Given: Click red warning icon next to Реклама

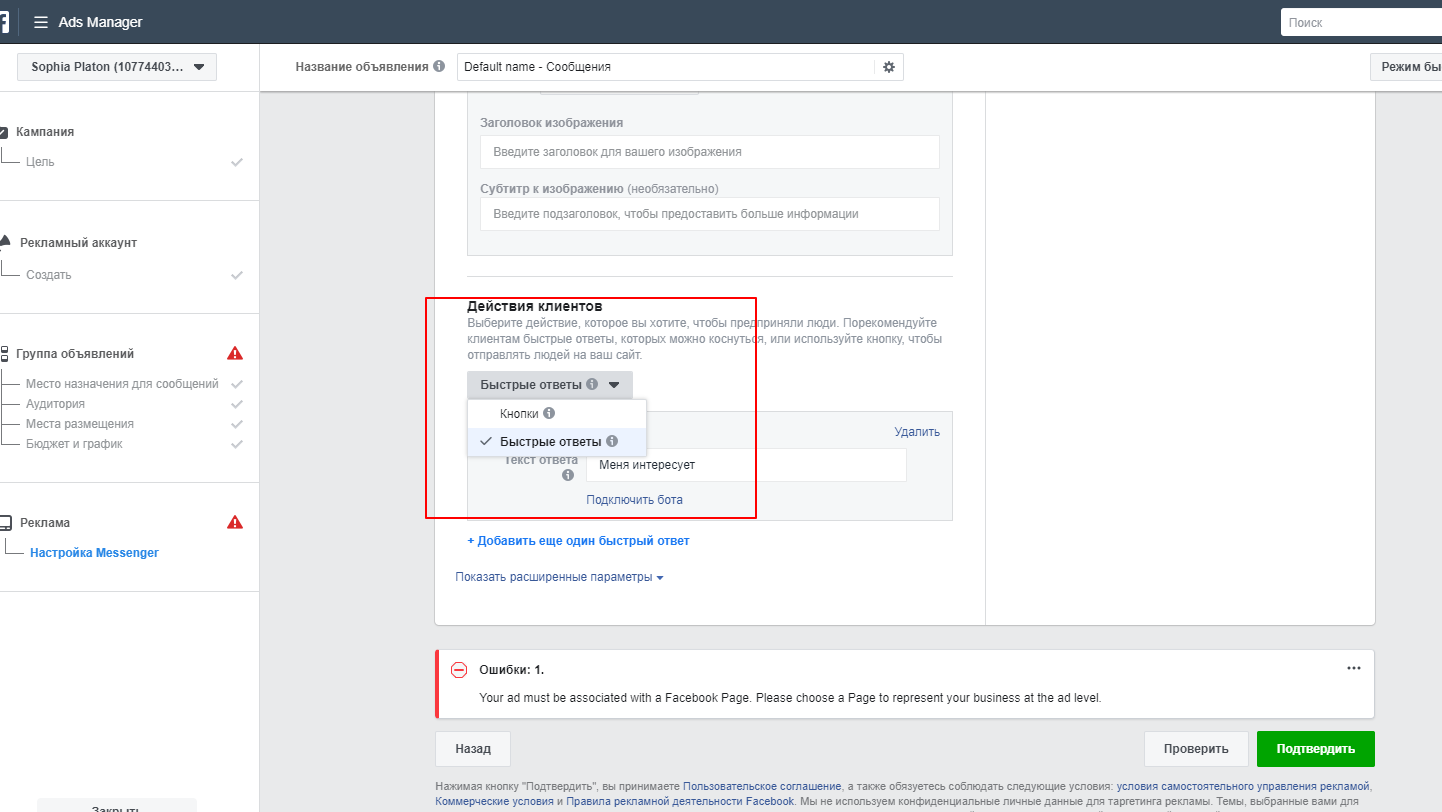Looking at the screenshot, I should pos(235,522).
